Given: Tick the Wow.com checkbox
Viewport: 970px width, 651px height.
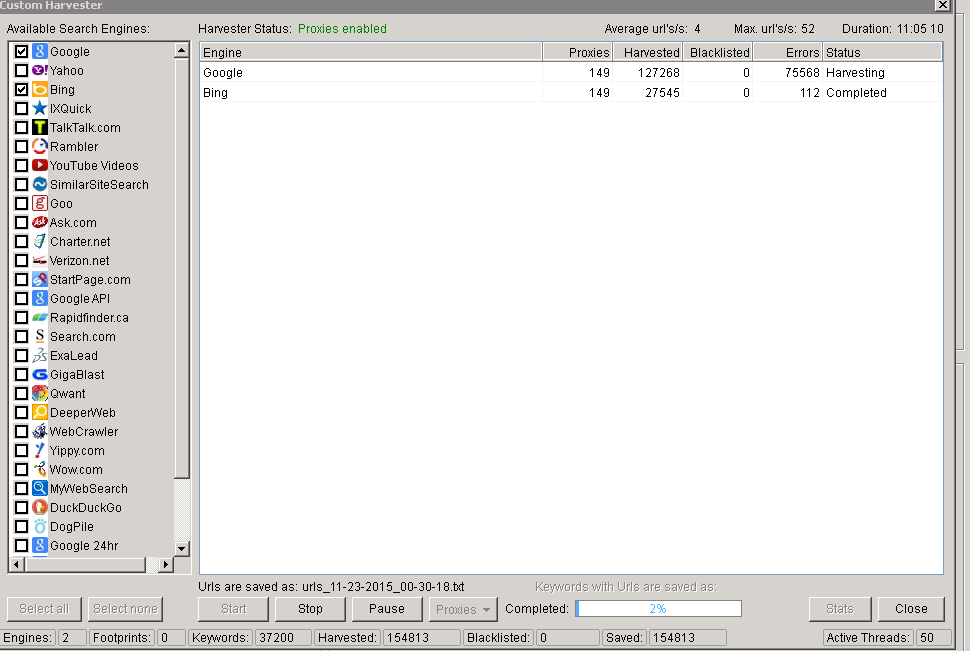Looking at the screenshot, I should tap(22, 470).
